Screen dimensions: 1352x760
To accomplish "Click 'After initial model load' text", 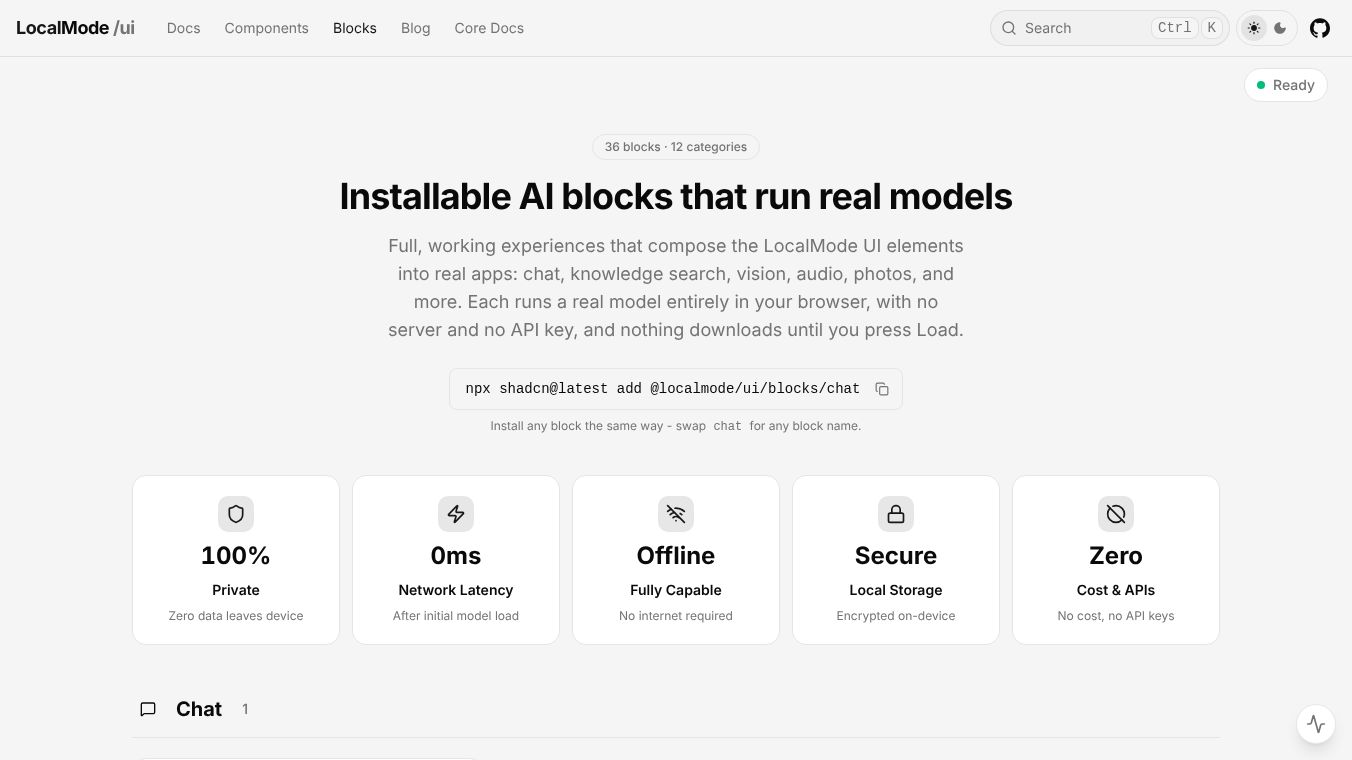I will click(x=456, y=616).
